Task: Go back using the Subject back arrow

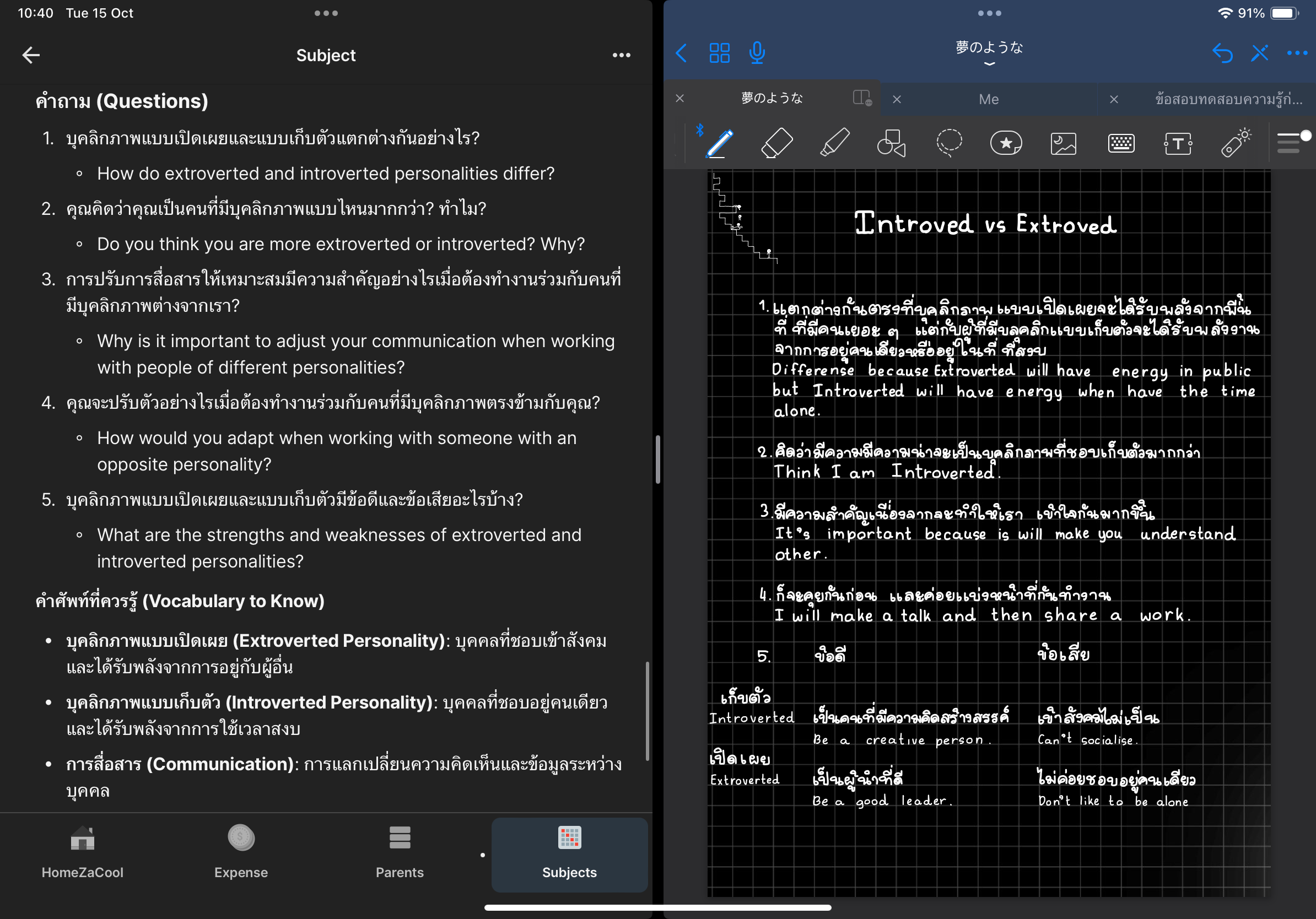Action: (x=31, y=56)
